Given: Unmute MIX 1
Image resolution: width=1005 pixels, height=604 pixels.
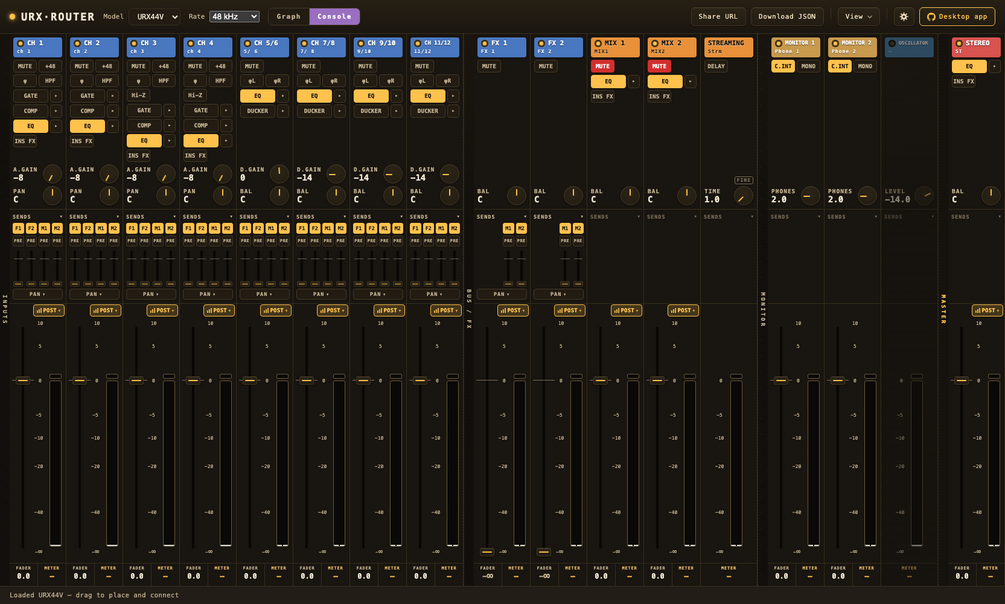Looking at the screenshot, I should [x=602, y=66].
